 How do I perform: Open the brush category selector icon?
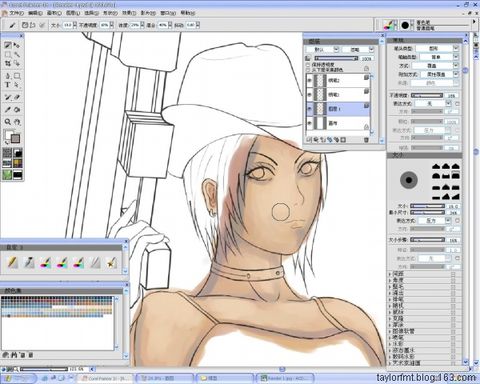(388, 25)
